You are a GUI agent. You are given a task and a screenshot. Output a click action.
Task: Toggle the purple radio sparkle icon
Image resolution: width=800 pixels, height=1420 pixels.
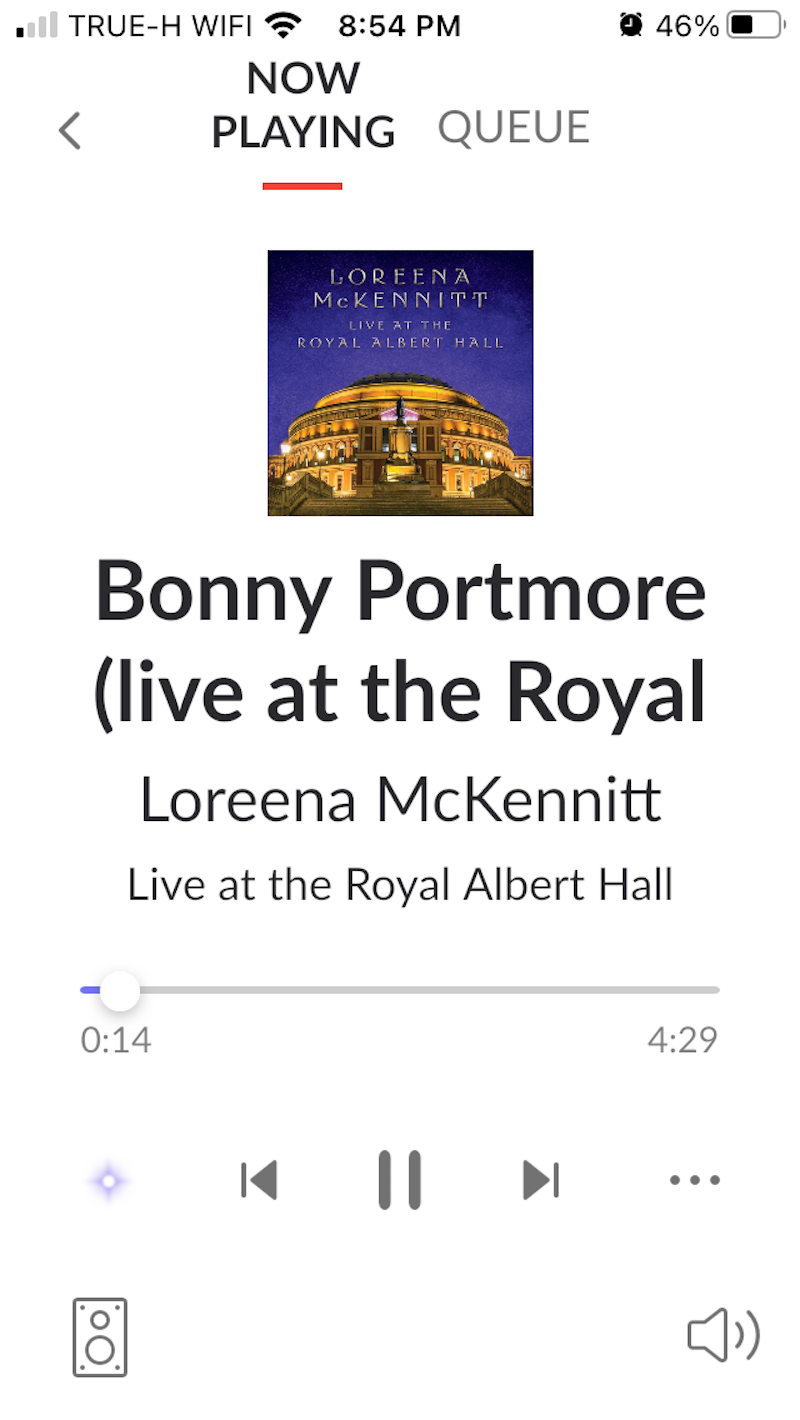(x=108, y=1182)
